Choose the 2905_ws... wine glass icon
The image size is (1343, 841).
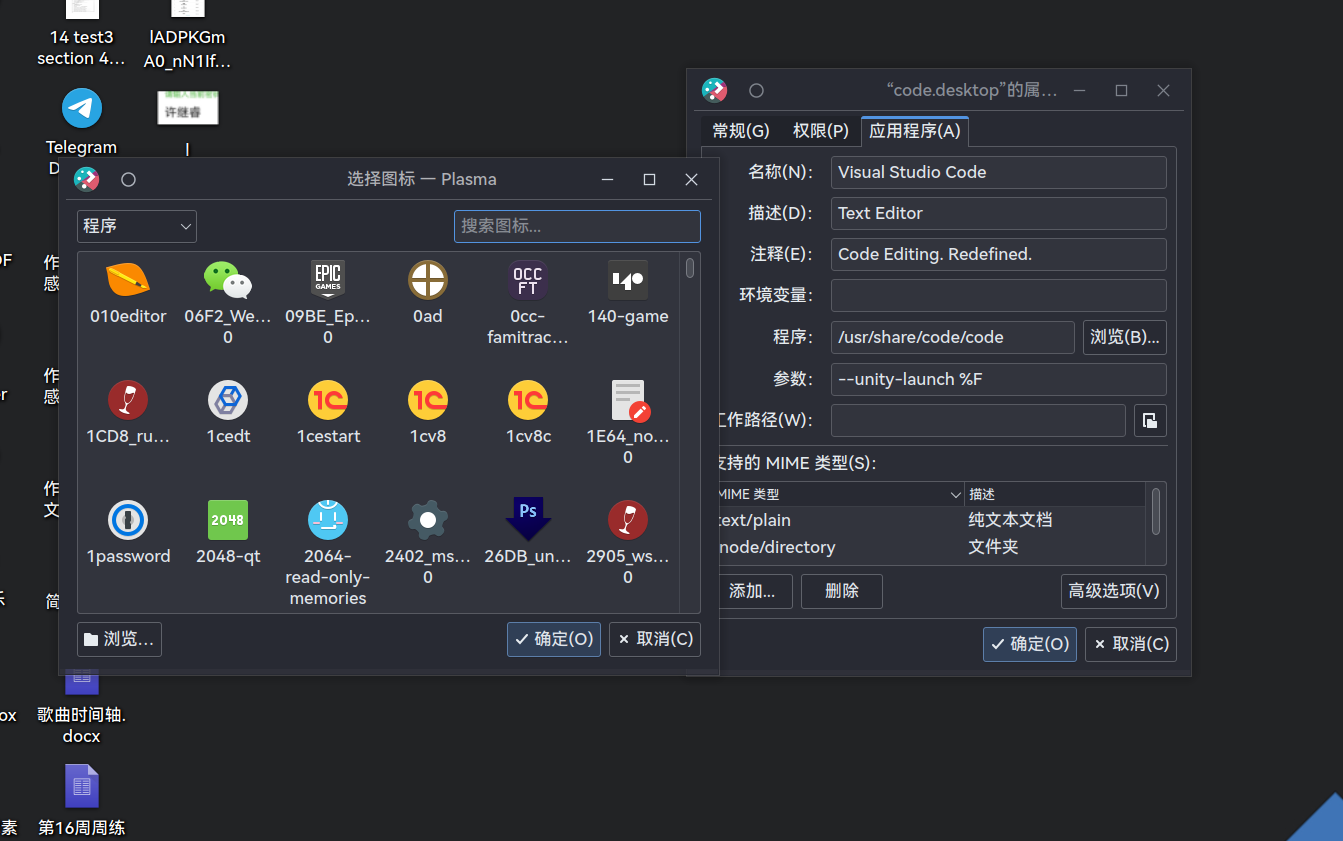pyautogui.click(x=628, y=520)
